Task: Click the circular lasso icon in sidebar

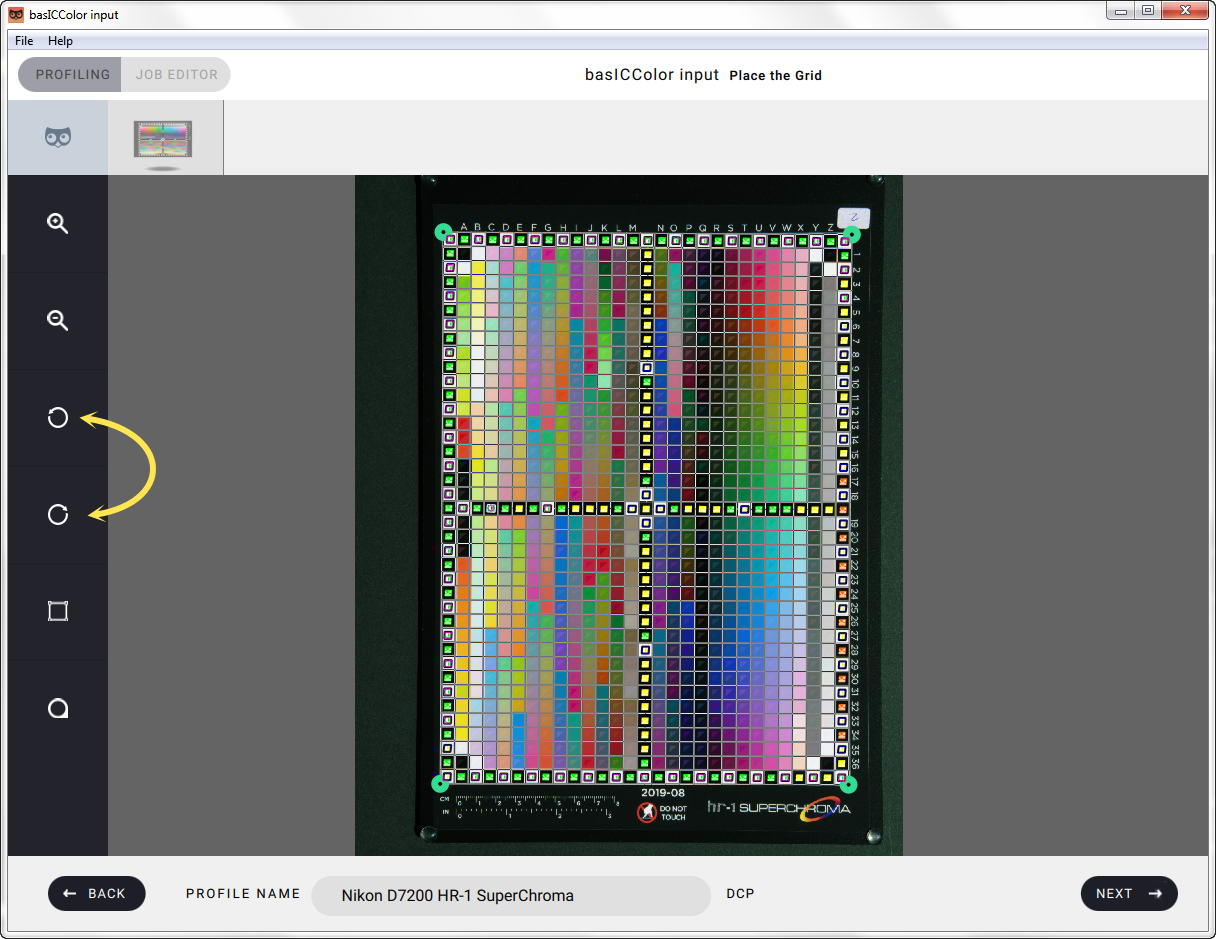Action: tap(58, 709)
